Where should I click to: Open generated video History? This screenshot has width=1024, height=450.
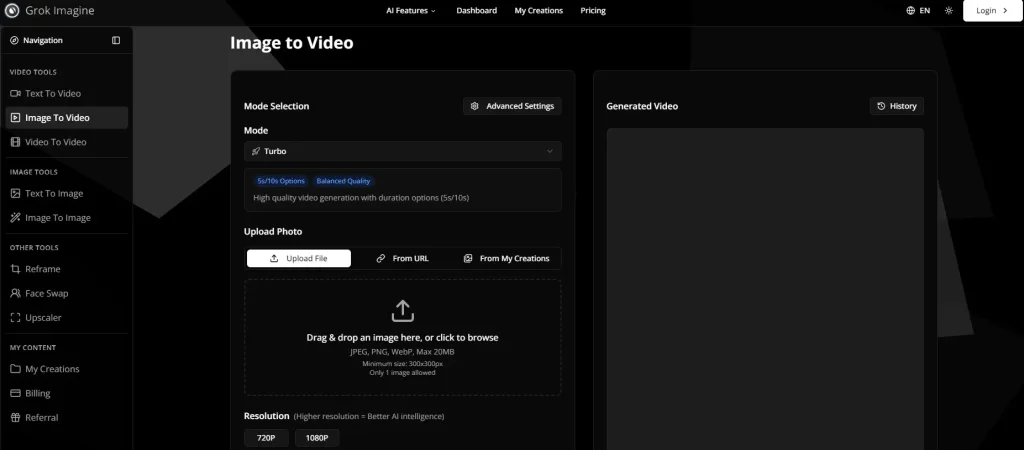(x=897, y=106)
